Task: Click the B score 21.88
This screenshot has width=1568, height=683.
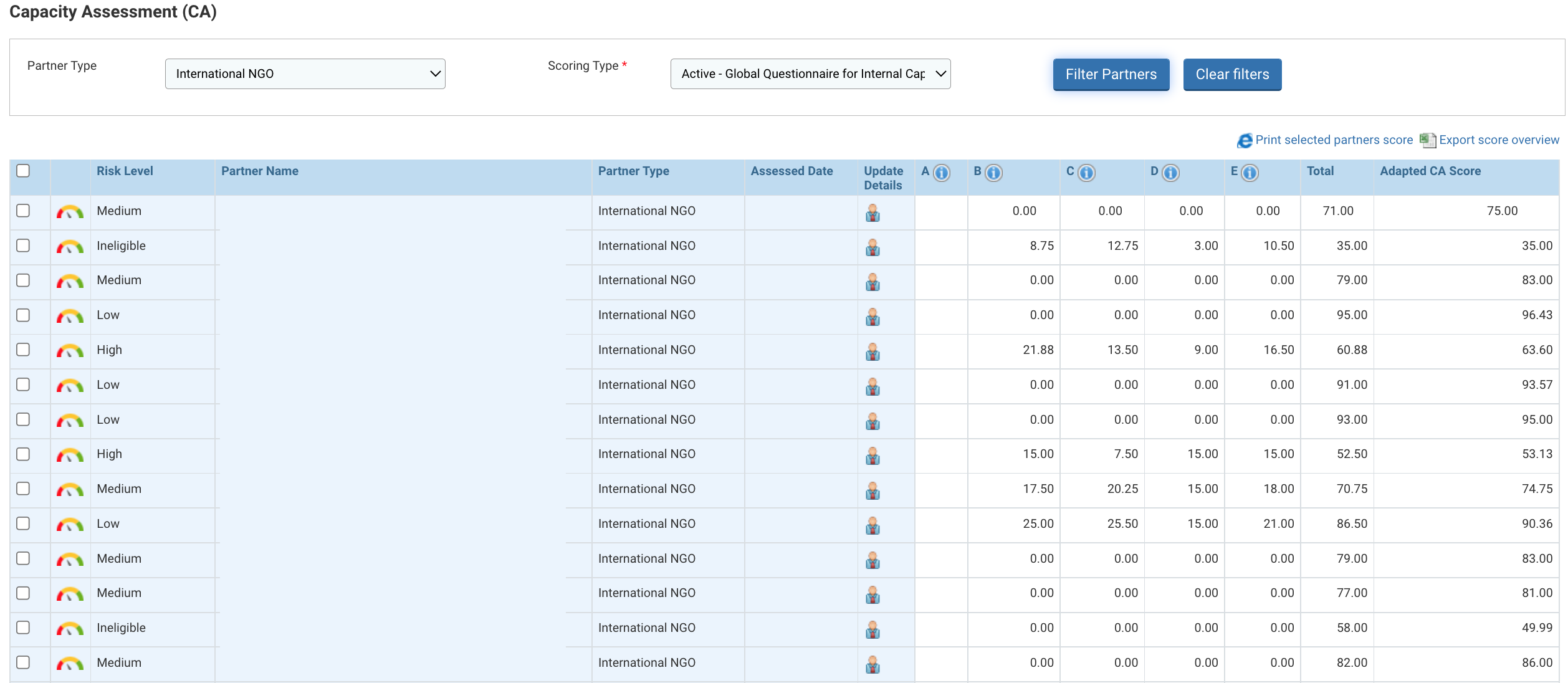Action: (1038, 350)
